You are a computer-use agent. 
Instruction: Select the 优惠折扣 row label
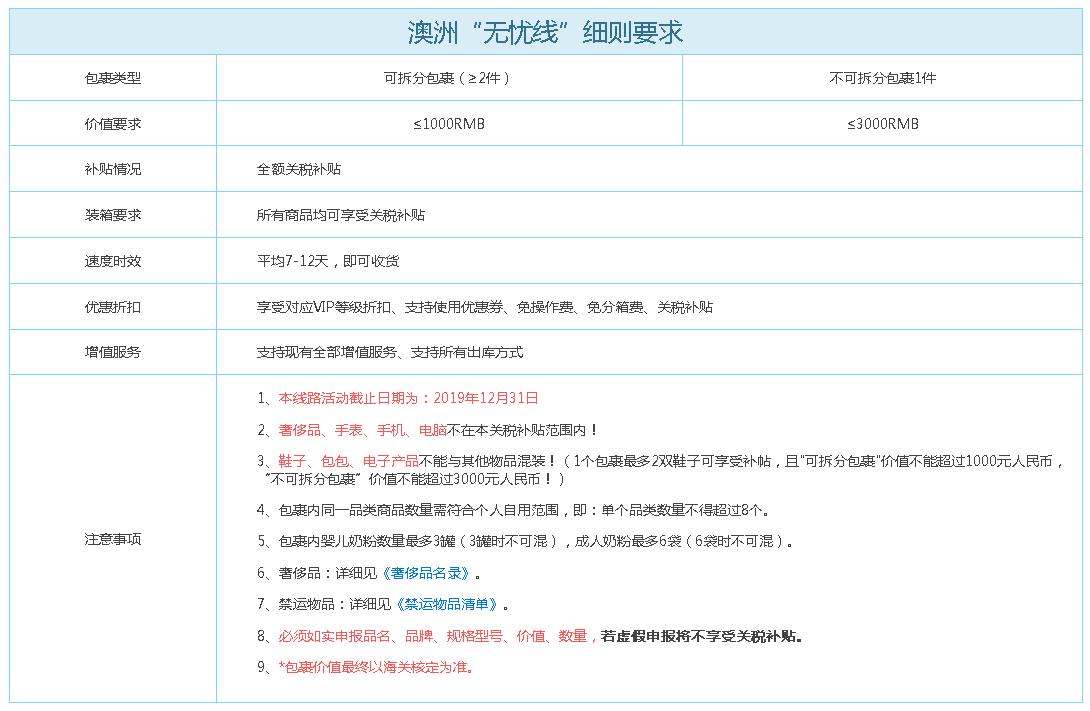[x=113, y=307]
